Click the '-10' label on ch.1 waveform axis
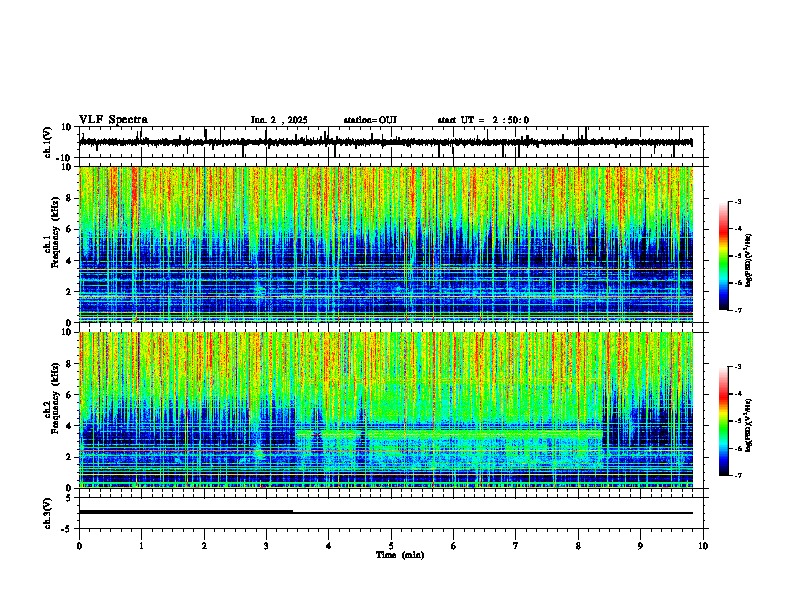 [x=65, y=158]
